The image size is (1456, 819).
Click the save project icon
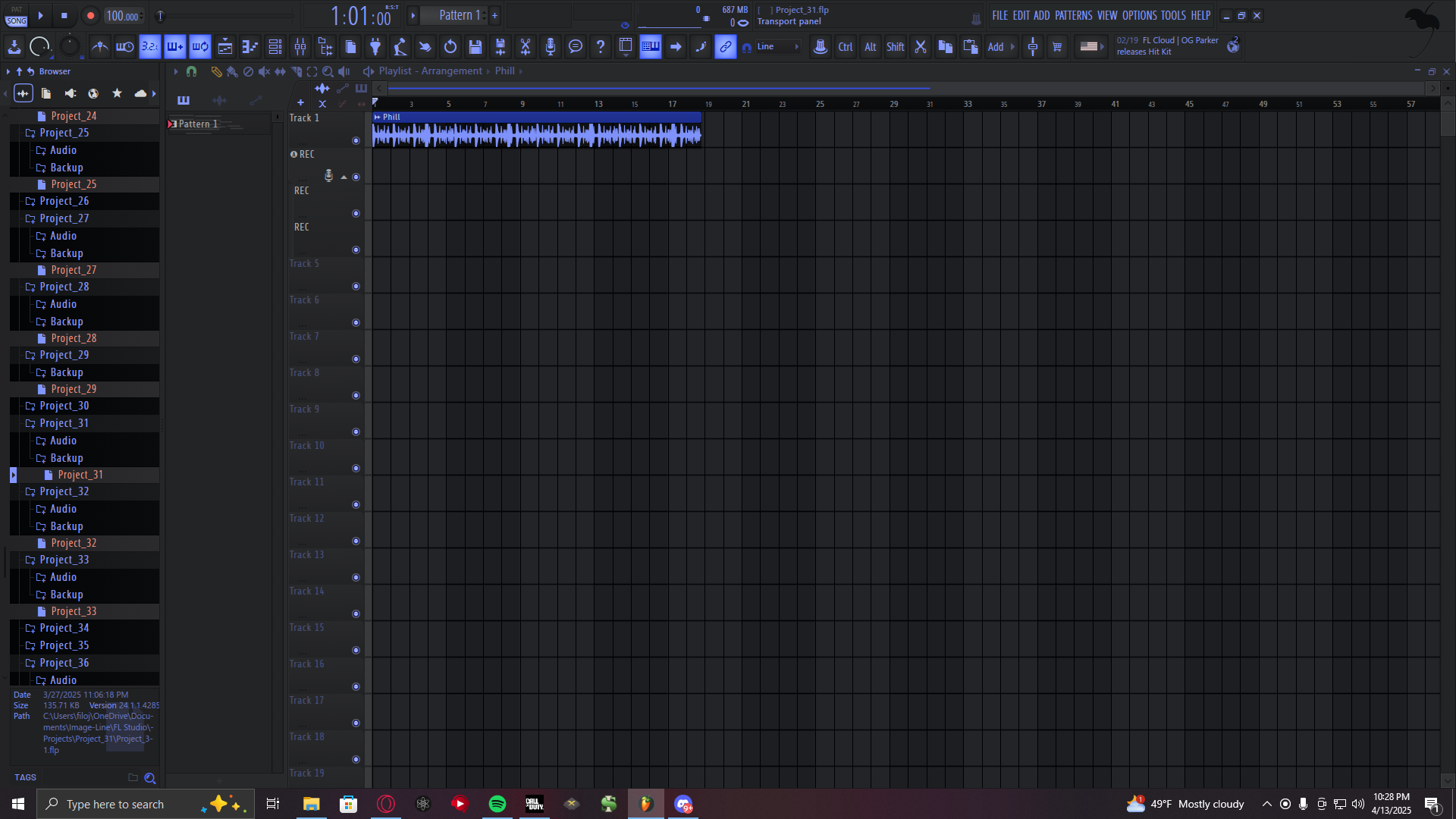[475, 47]
